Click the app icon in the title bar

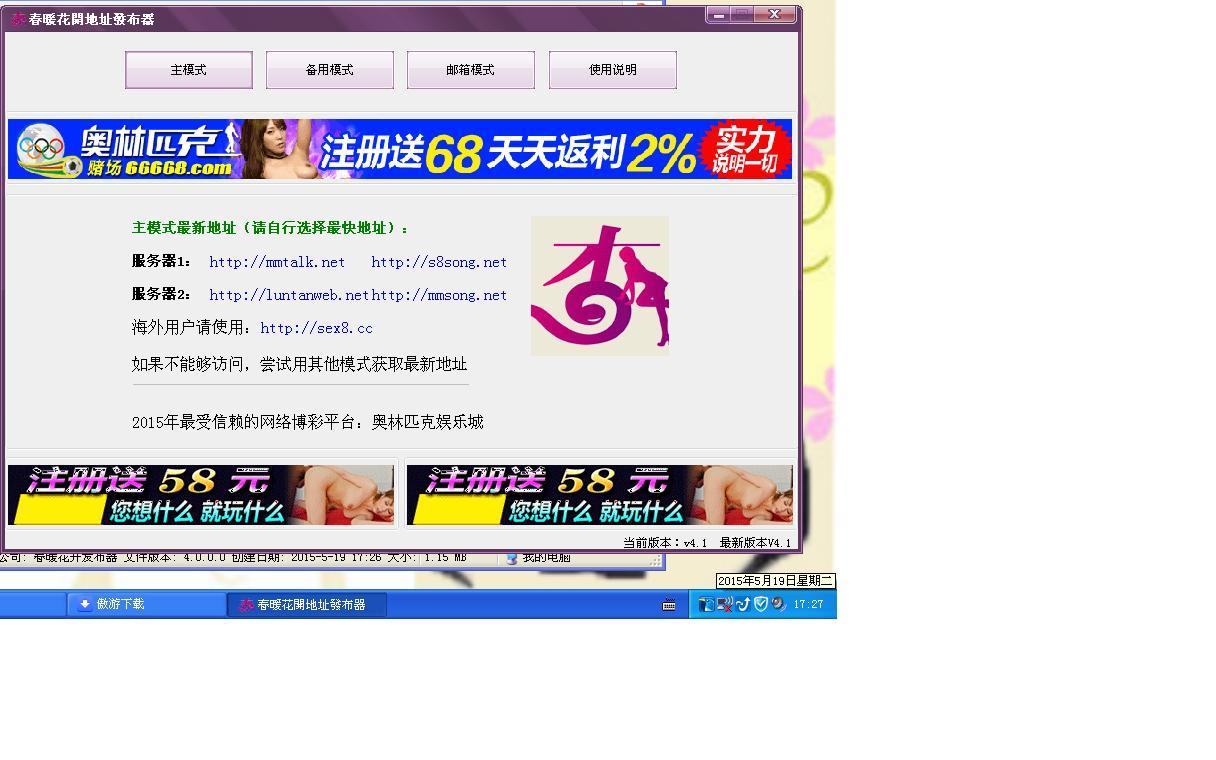click(x=16, y=15)
